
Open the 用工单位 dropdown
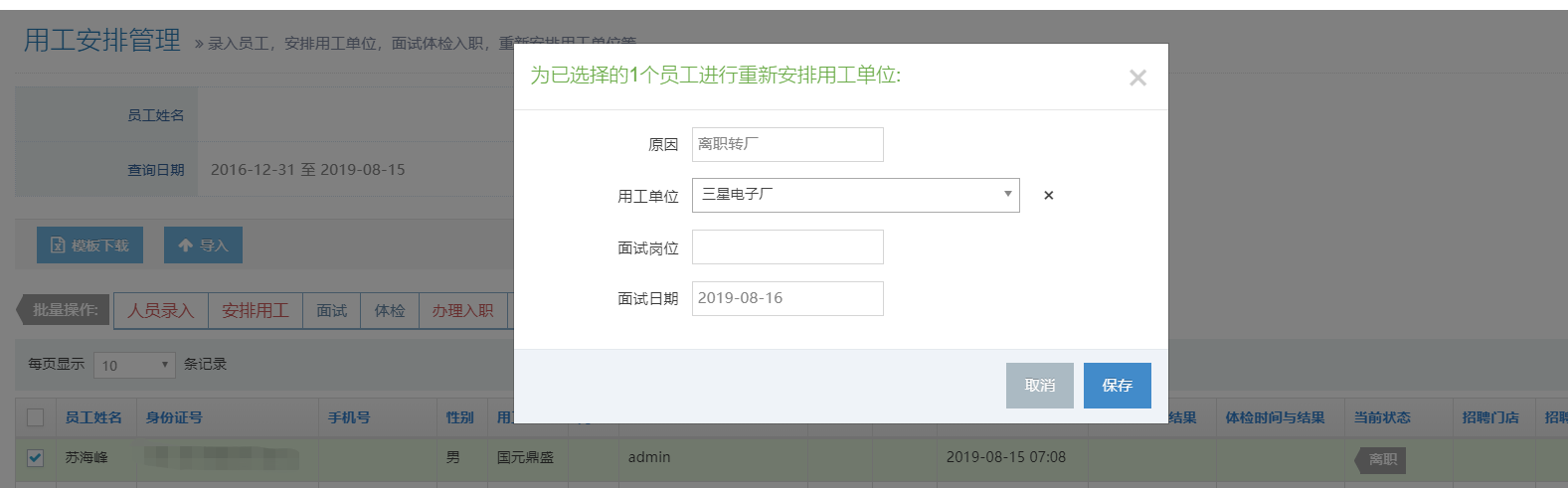point(855,195)
